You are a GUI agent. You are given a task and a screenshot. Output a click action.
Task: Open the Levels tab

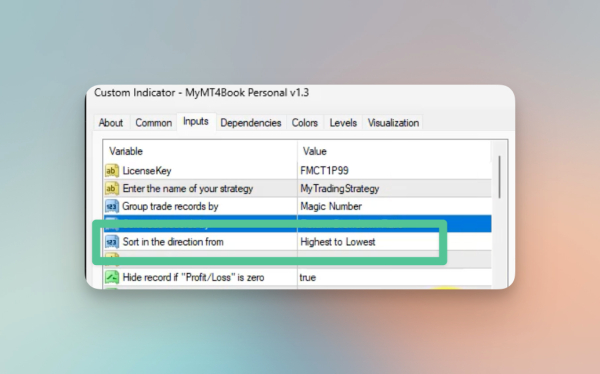(343, 123)
